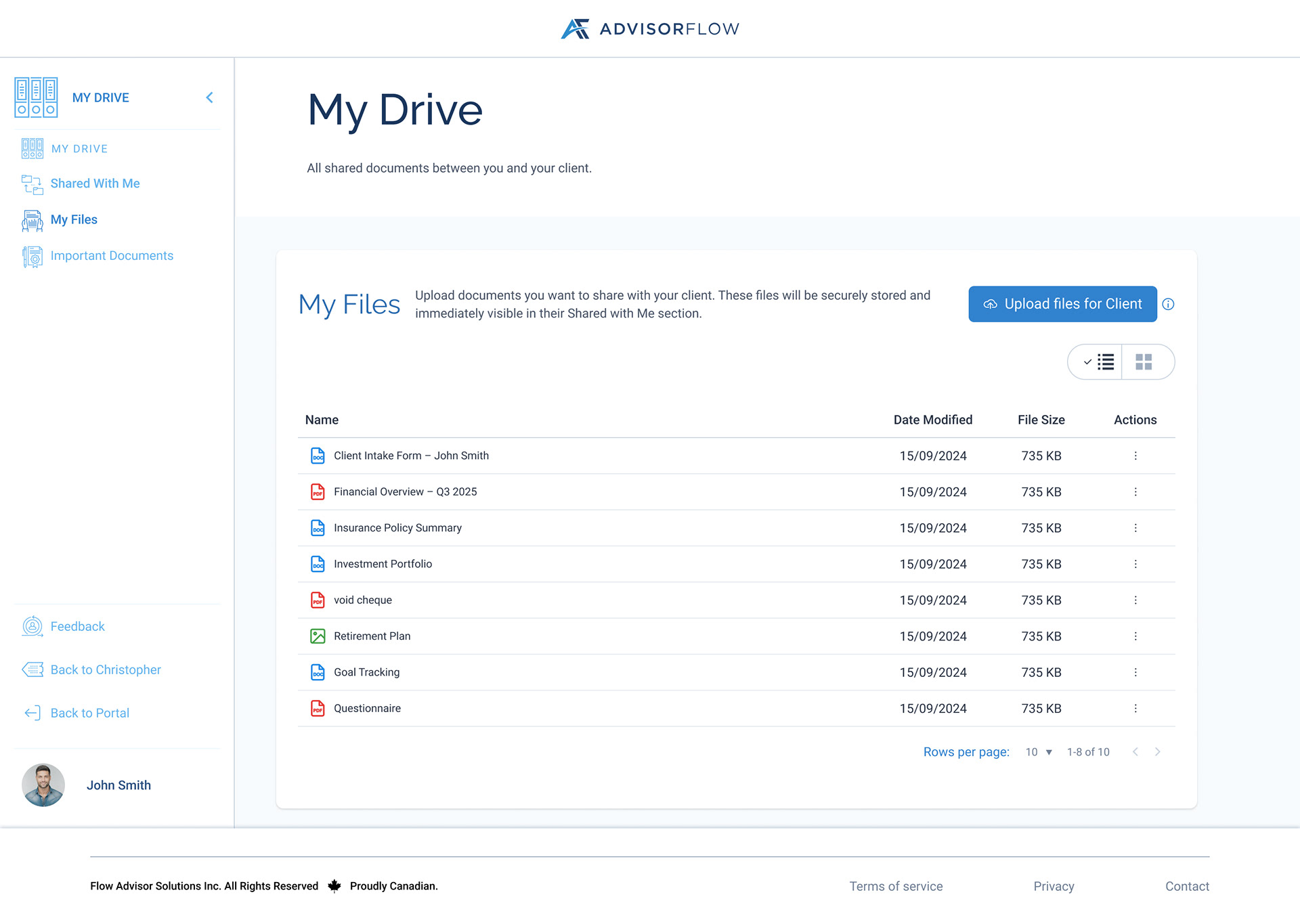The height and width of the screenshot is (924, 1300).
Task: Open the rows per page dropdown
Action: 1039,752
